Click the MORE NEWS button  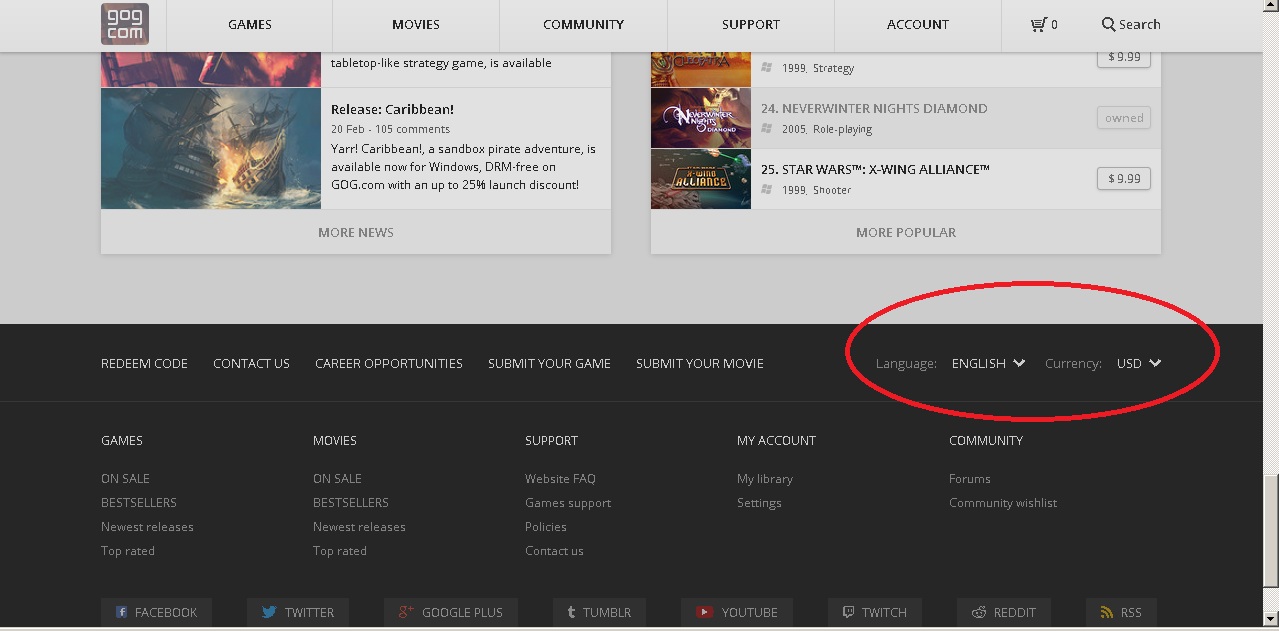[356, 232]
